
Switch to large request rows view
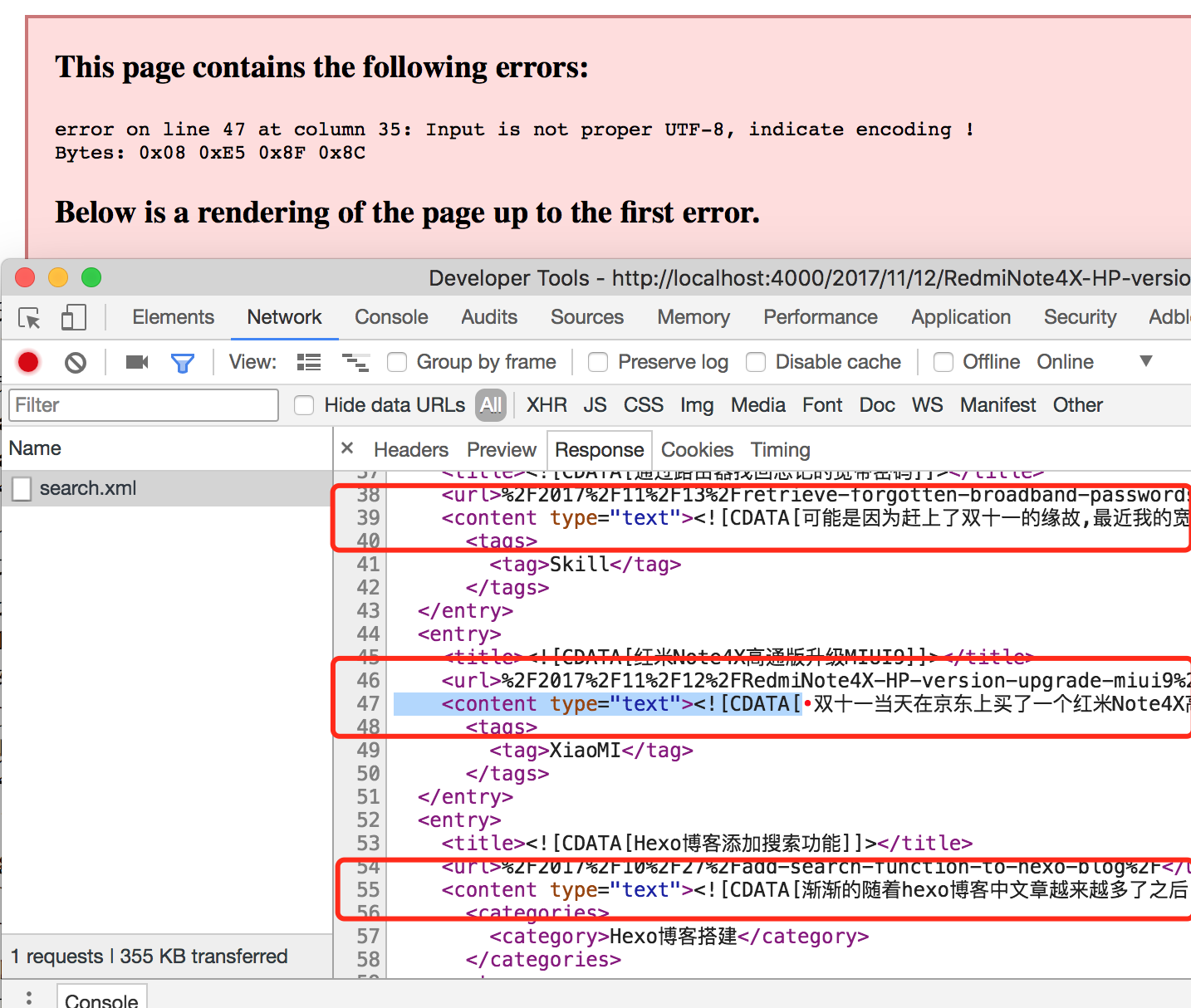pos(309,362)
